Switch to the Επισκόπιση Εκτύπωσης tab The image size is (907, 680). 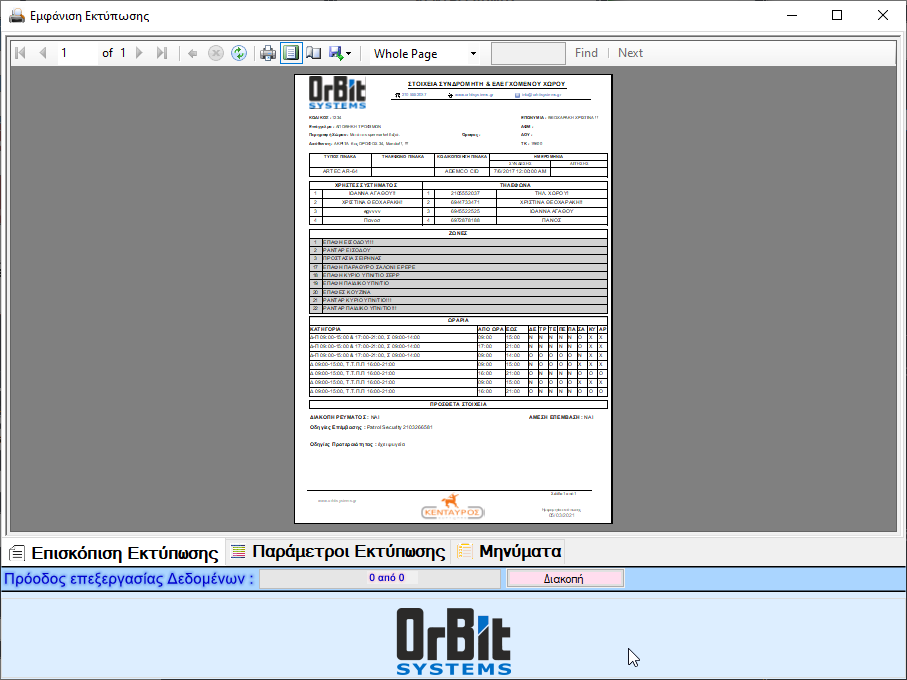(x=114, y=552)
